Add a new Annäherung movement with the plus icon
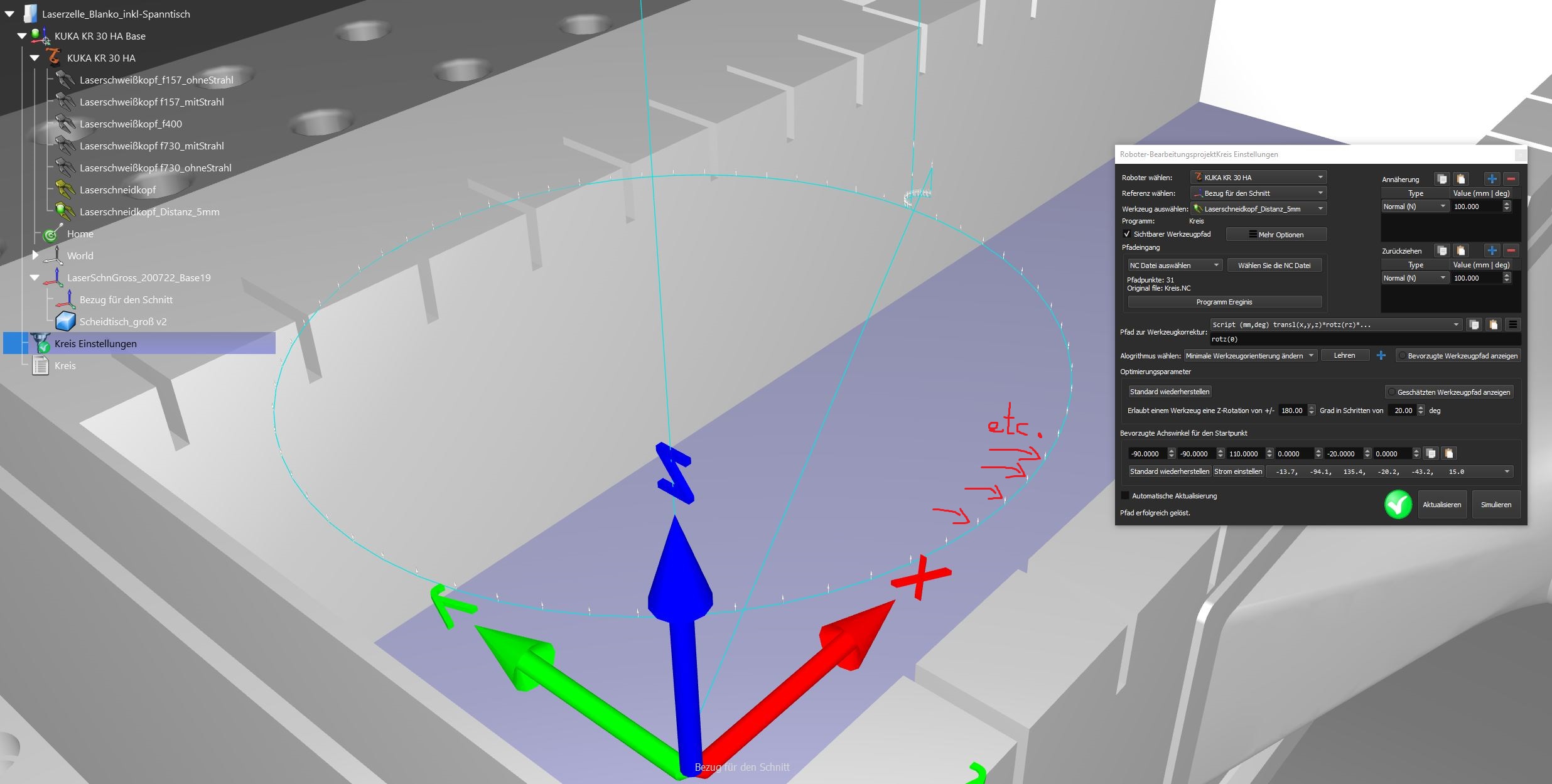 coord(1492,179)
